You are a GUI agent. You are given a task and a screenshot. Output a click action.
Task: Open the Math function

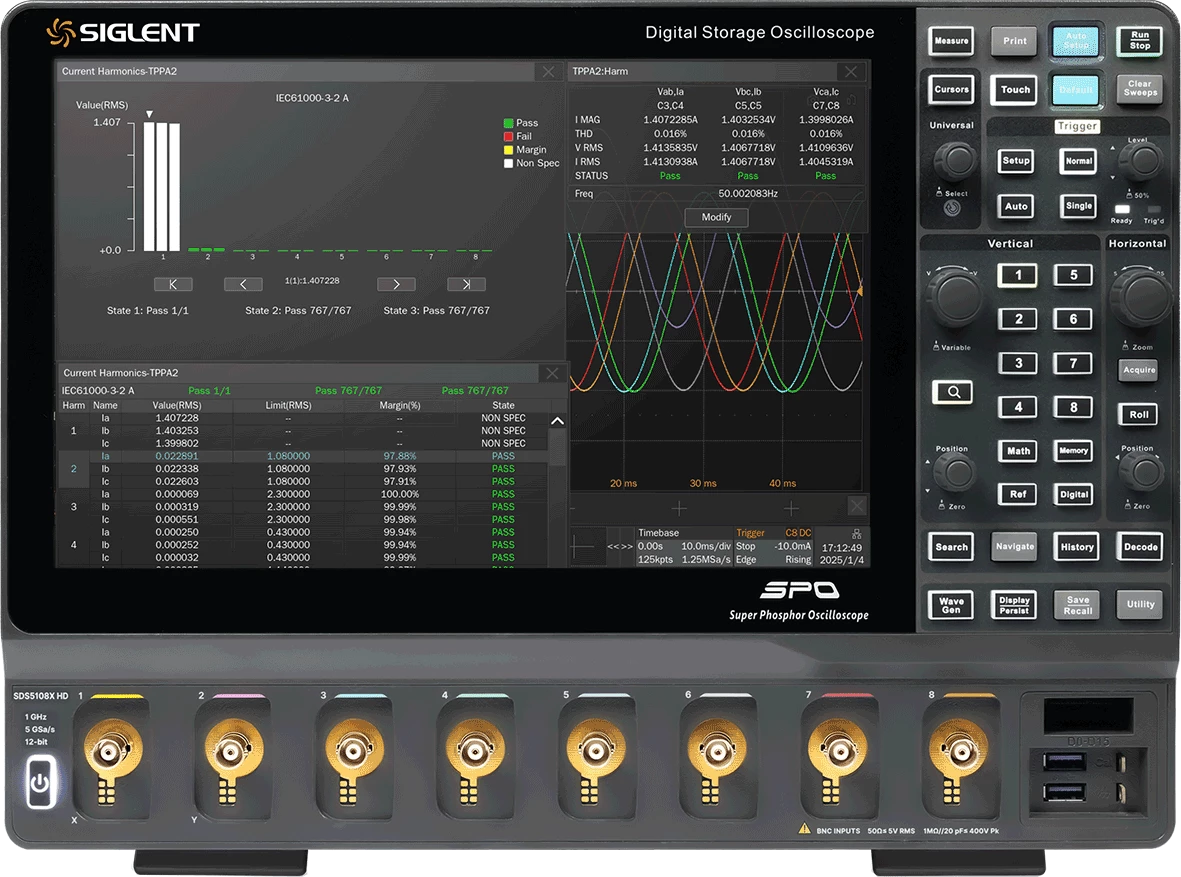(x=1018, y=451)
